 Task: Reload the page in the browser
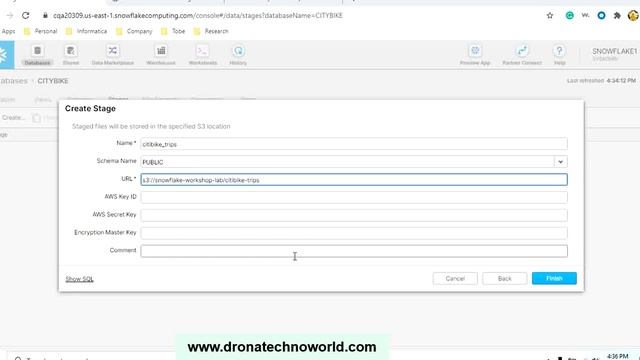(x=25, y=16)
